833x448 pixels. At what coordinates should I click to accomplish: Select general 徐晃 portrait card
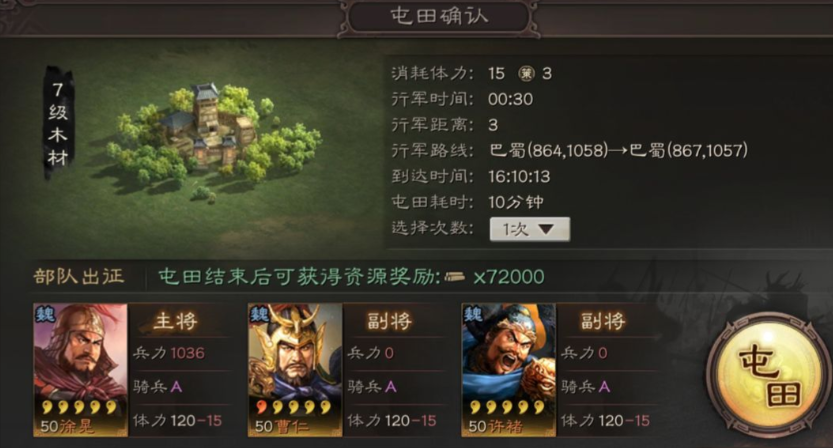pos(81,370)
